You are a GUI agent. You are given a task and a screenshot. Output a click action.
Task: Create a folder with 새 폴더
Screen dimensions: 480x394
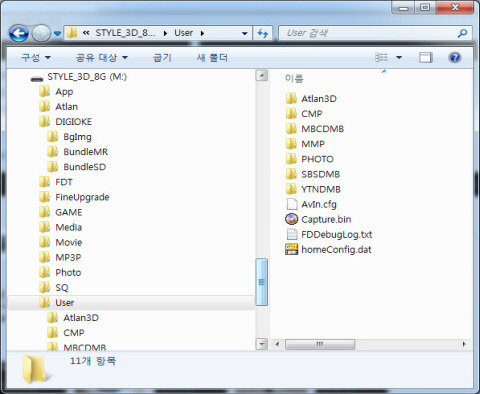coord(212,58)
